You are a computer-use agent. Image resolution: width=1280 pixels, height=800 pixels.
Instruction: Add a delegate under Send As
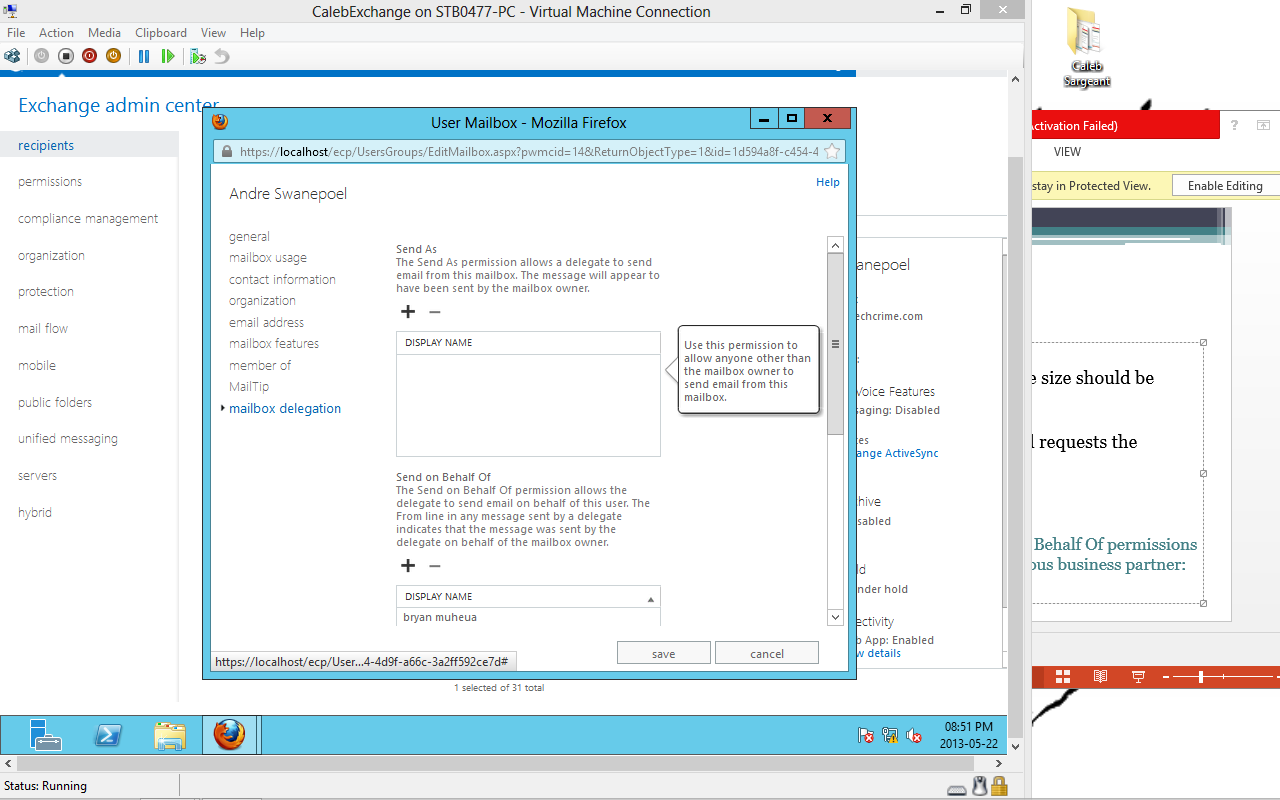[408, 312]
